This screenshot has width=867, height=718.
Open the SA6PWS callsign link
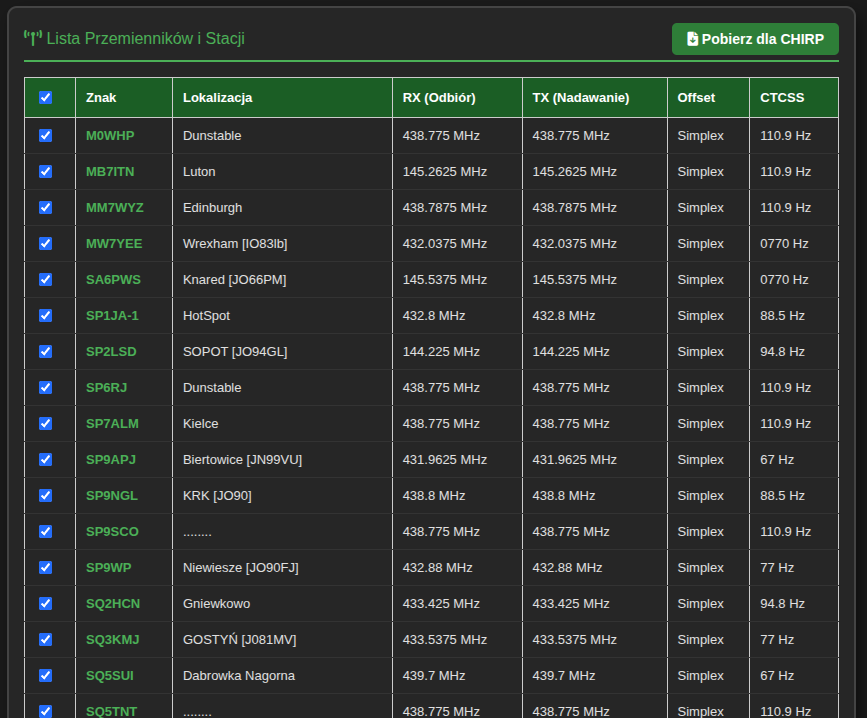[x=113, y=279]
